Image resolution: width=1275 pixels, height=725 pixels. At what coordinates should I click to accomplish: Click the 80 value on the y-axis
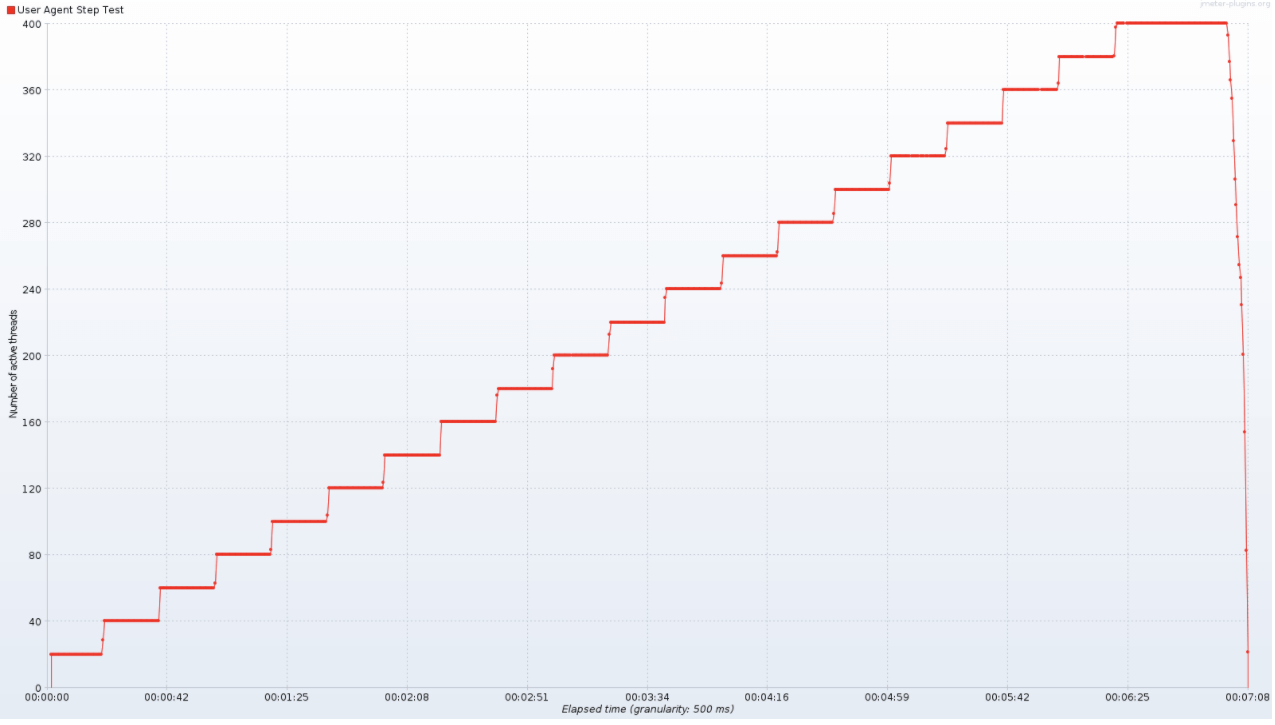click(x=35, y=555)
